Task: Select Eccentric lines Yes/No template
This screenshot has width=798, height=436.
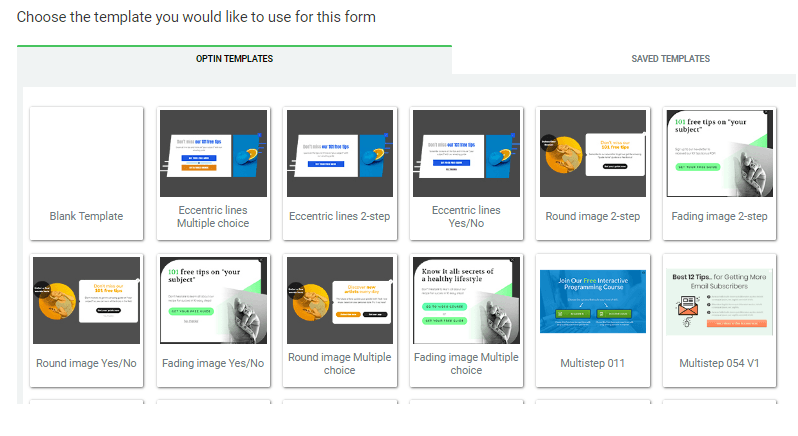Action: tap(466, 153)
